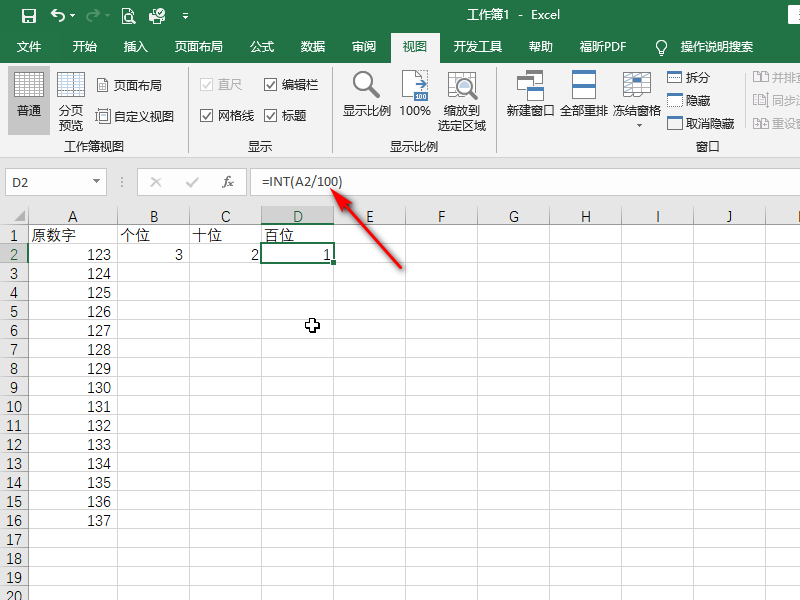Select cell B1 labeled 个位
The image size is (800, 600).
[x=154, y=235]
